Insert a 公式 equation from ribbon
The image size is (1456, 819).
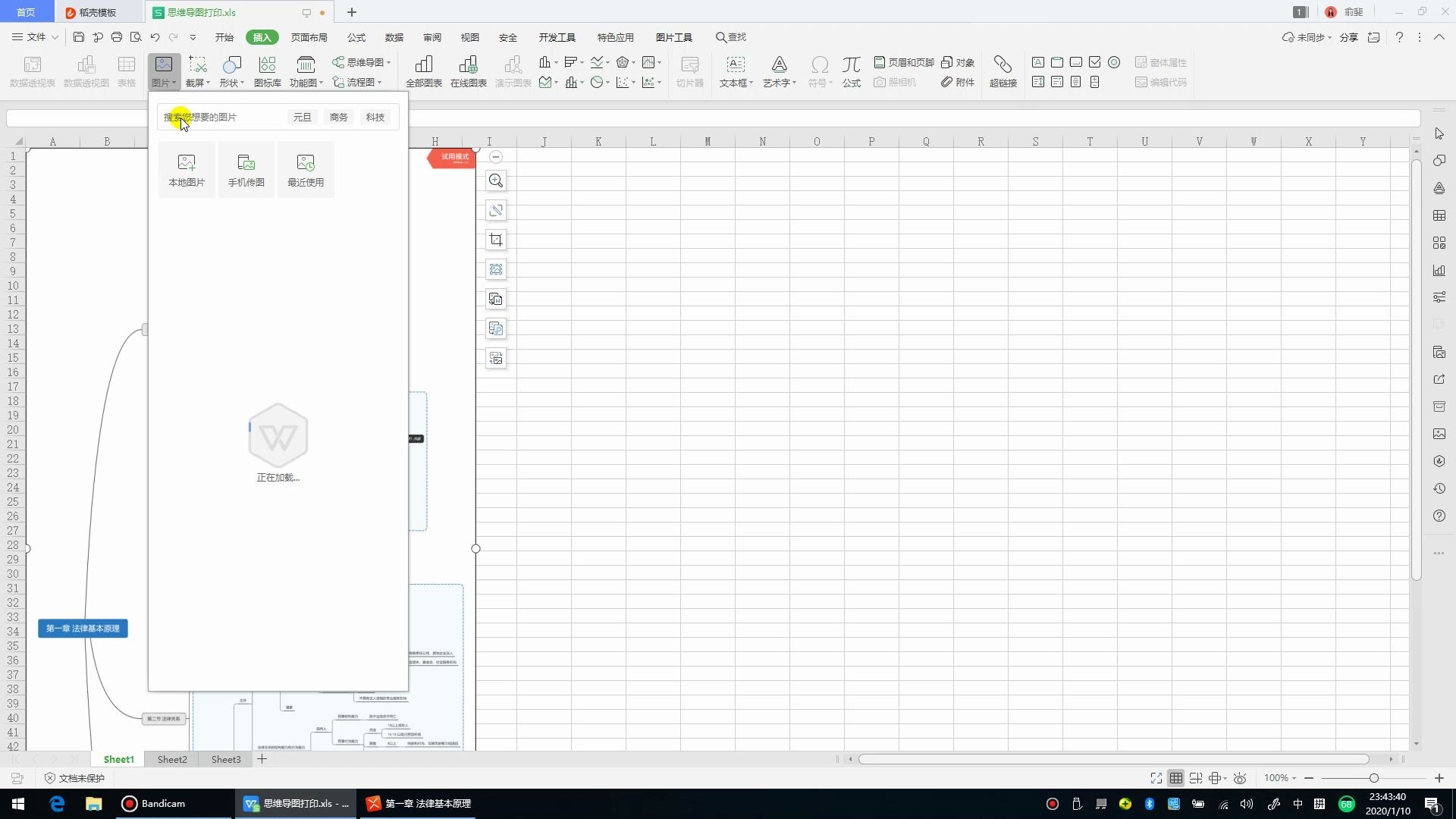click(852, 71)
